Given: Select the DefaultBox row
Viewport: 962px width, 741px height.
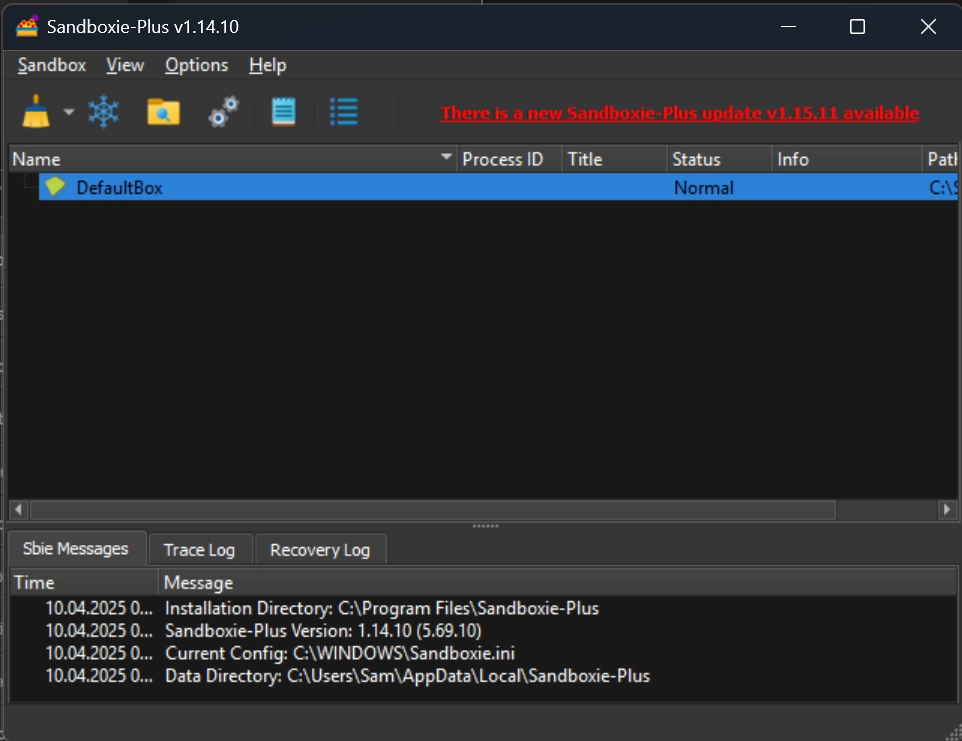Looking at the screenshot, I should [498, 187].
